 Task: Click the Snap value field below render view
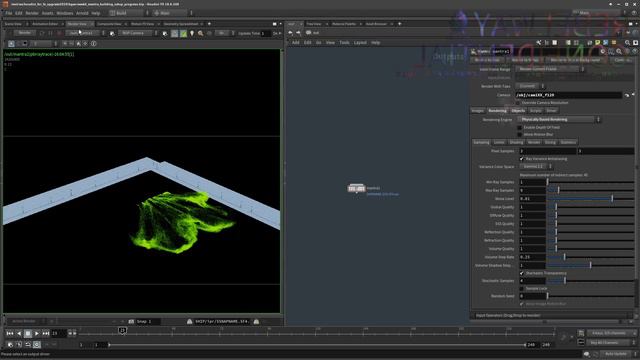point(148,322)
